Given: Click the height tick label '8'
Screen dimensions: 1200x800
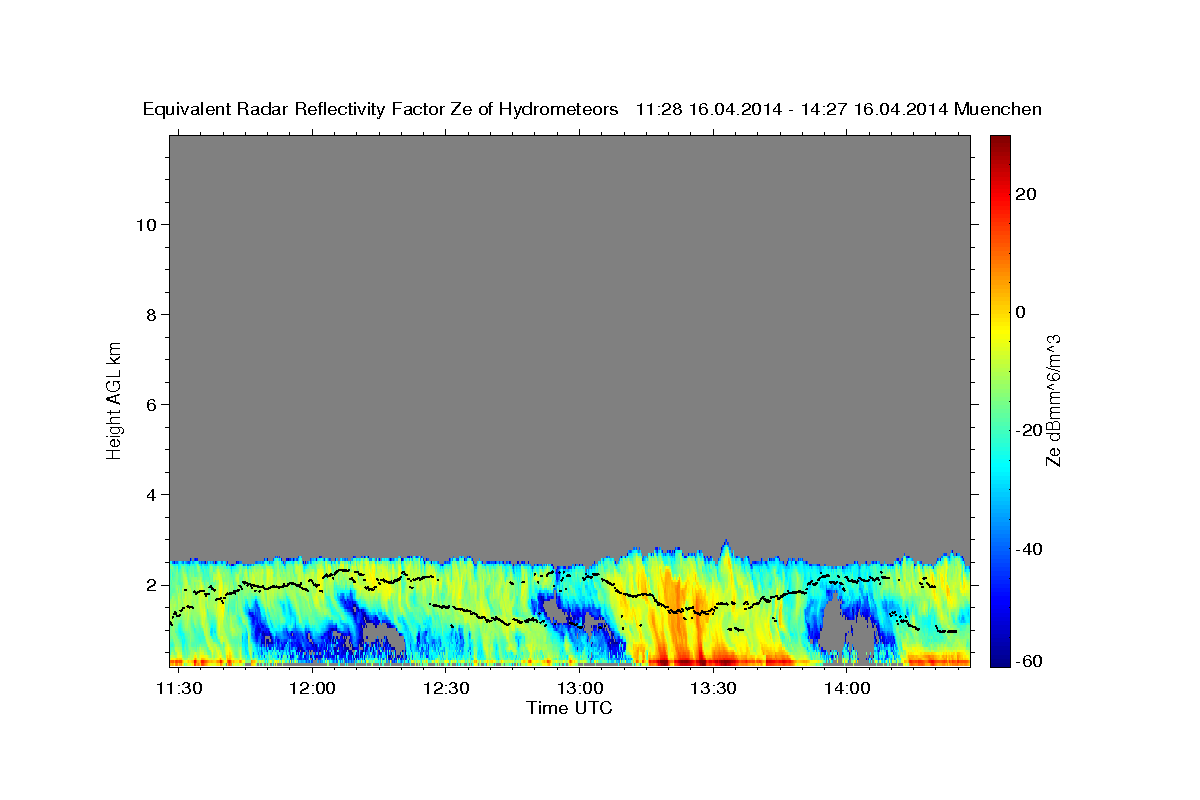Looking at the screenshot, I should point(152,315).
